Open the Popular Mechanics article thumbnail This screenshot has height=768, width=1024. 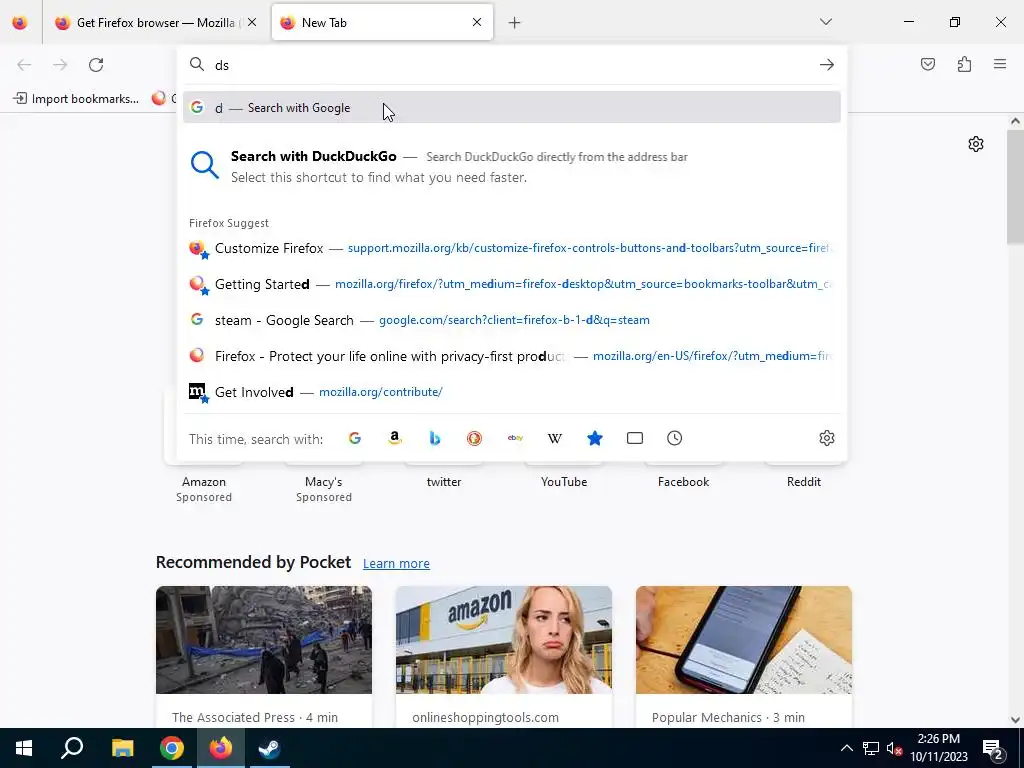pos(744,640)
